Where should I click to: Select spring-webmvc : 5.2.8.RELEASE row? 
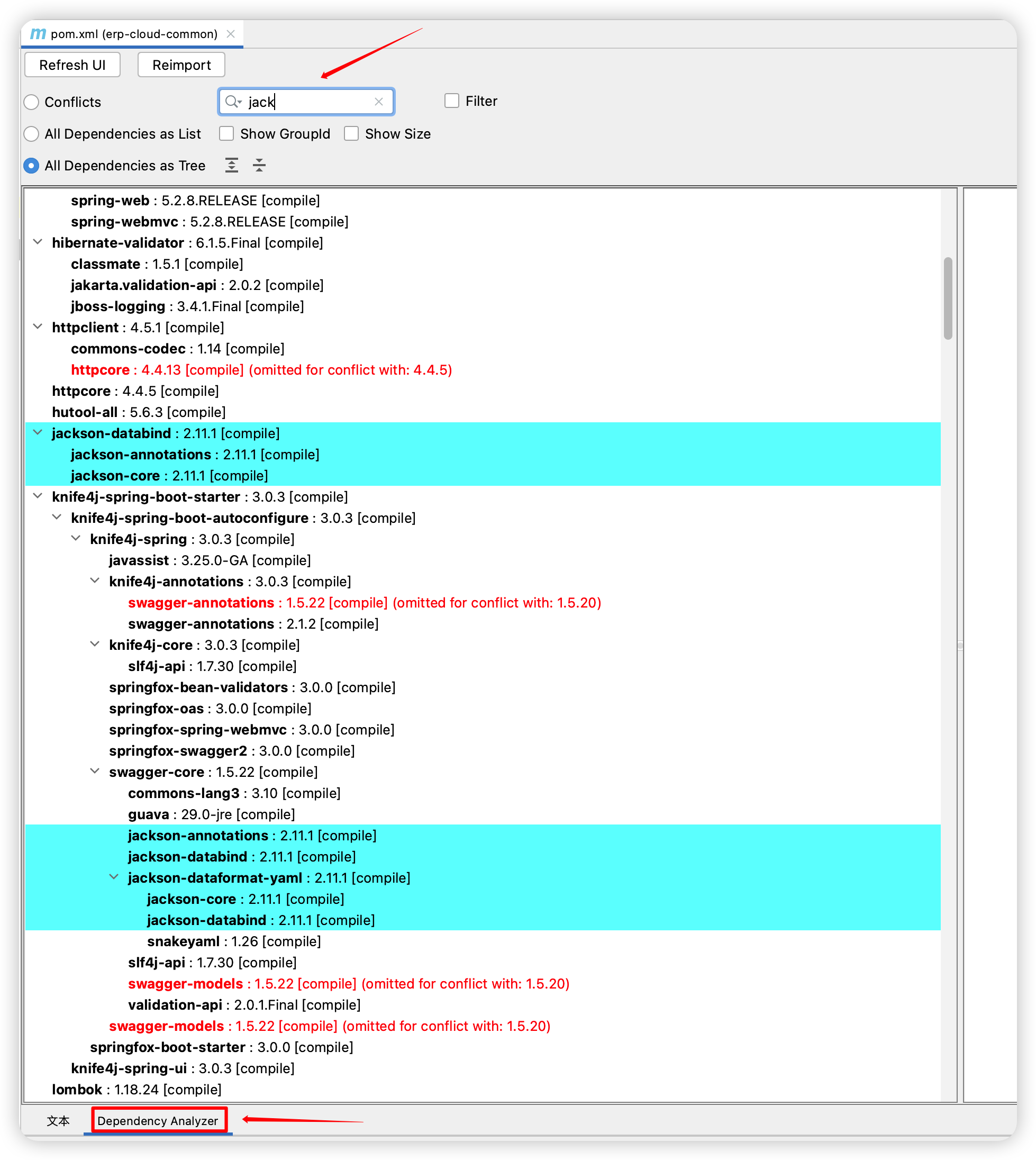(x=210, y=221)
